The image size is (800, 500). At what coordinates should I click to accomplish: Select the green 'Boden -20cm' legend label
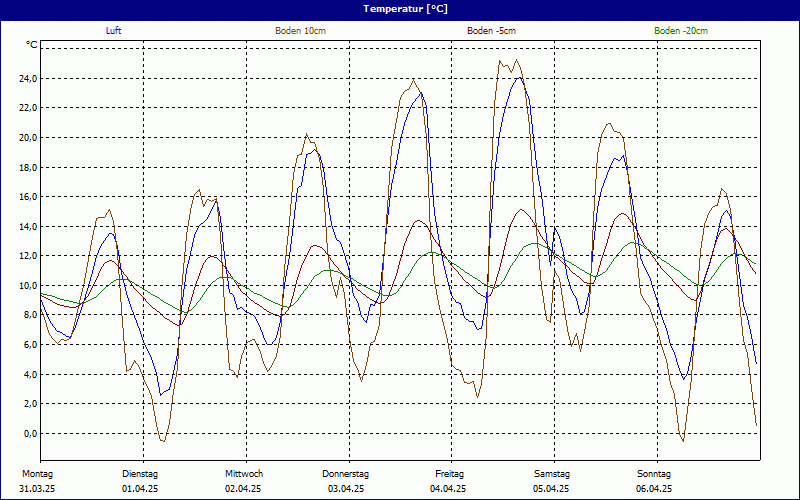point(681,31)
